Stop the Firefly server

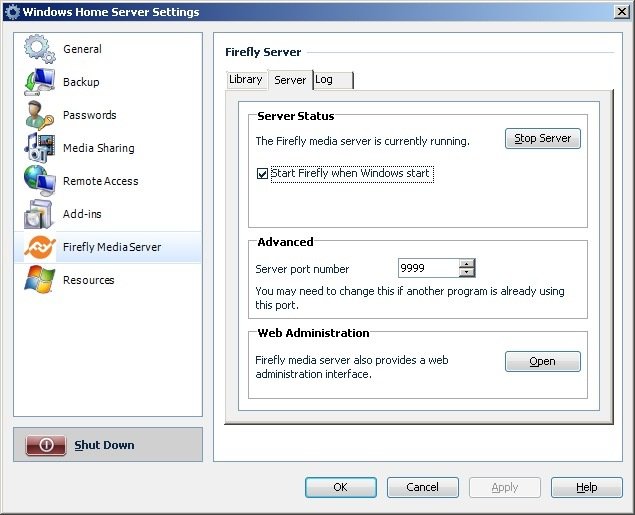542,138
